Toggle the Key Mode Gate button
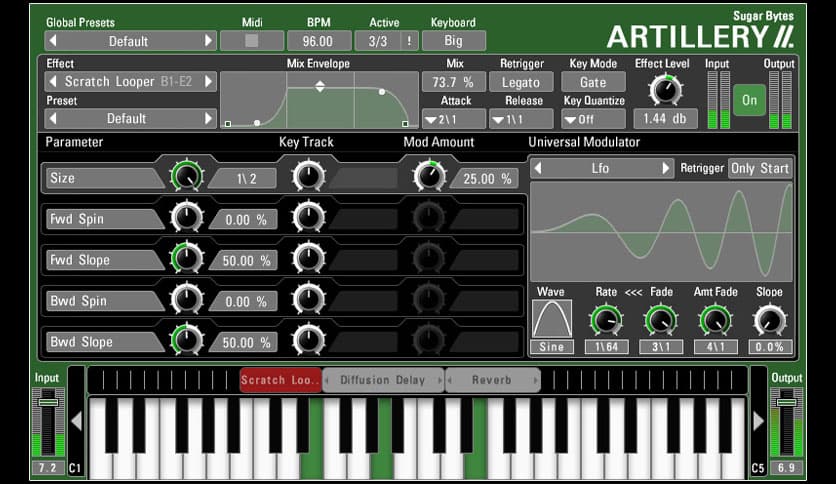836x484 pixels. 593,82
